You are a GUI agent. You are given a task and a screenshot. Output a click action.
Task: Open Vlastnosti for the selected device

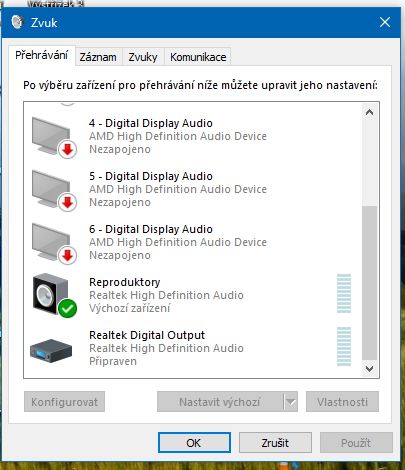(x=342, y=402)
